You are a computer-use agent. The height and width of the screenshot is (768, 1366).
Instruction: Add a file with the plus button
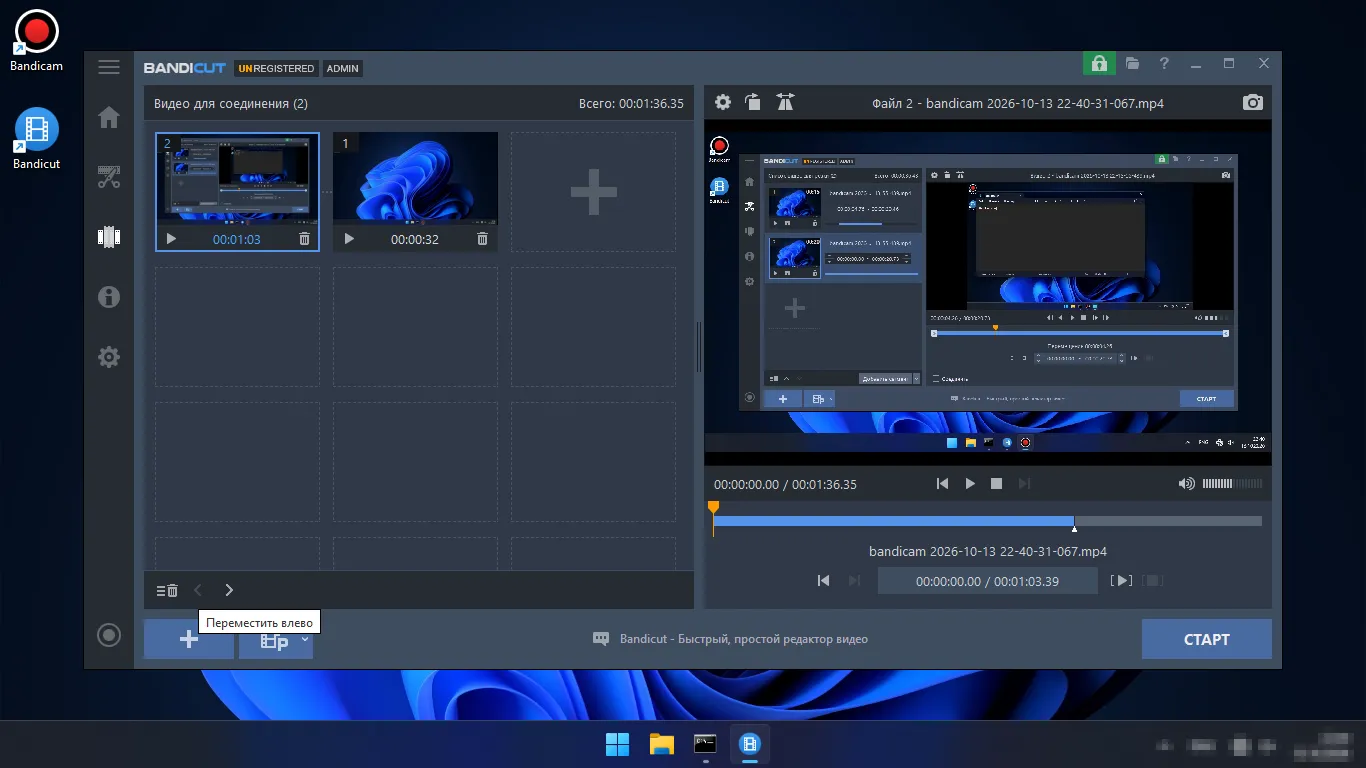pos(189,640)
